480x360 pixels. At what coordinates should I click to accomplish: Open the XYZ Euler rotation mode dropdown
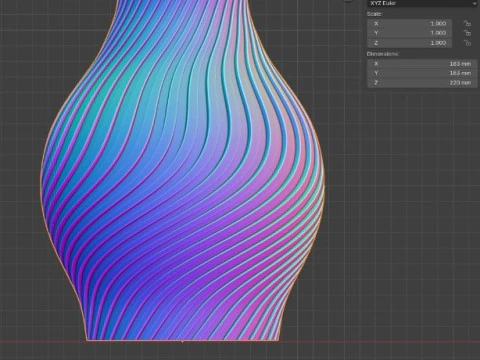423,3
